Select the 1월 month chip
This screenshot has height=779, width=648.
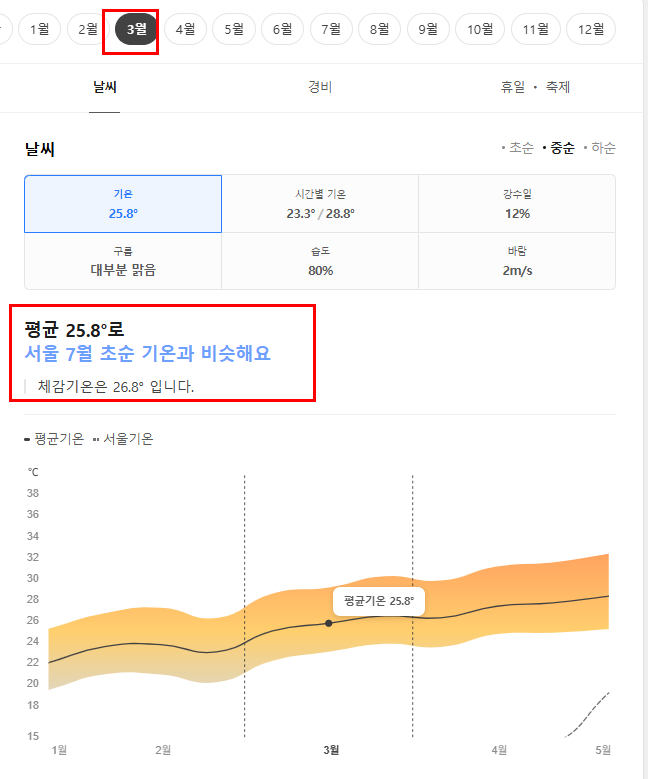click(40, 29)
